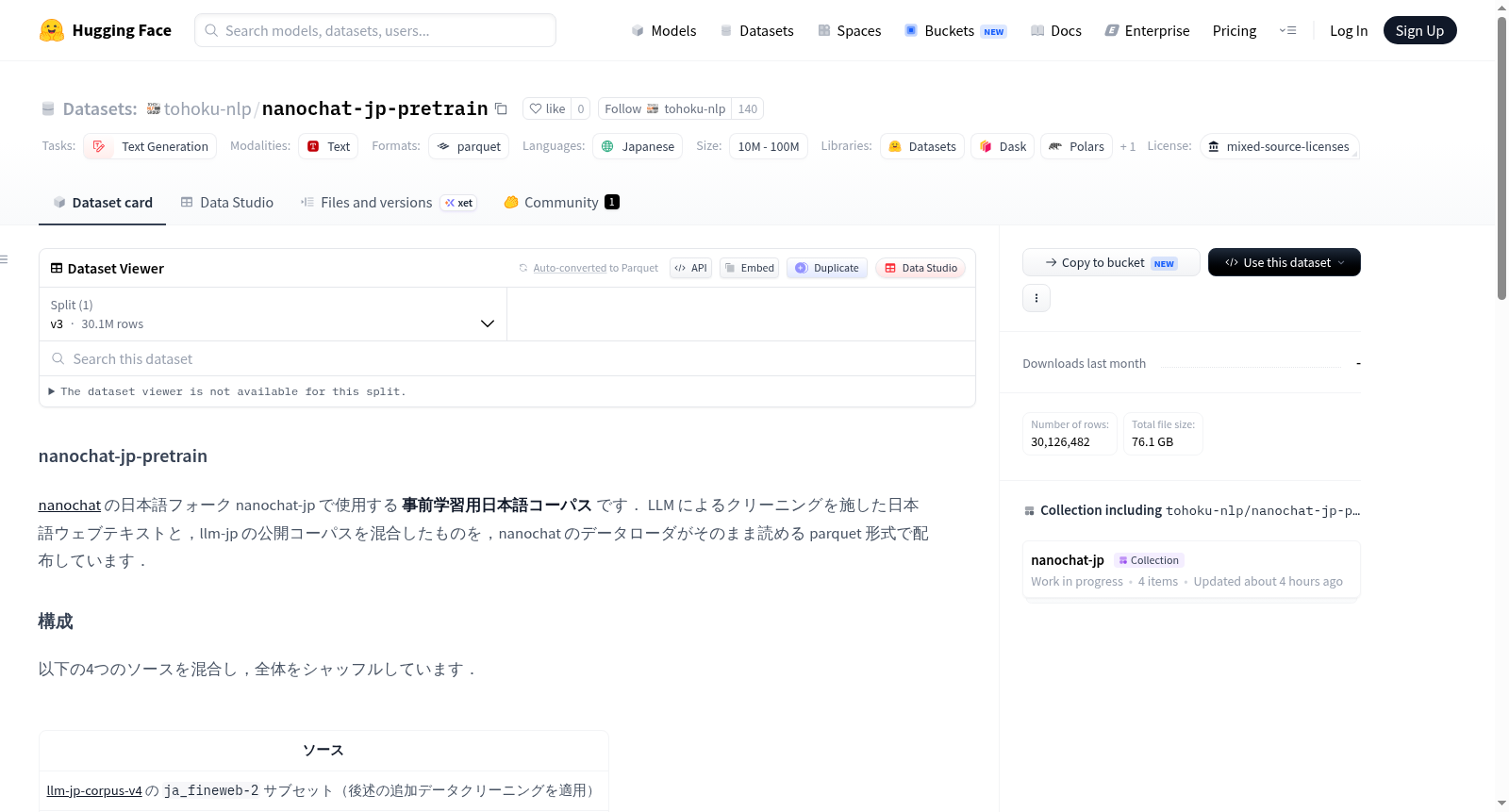Go to Models in top navigation
Screen dimensions: 1509x812
click(x=664, y=30)
